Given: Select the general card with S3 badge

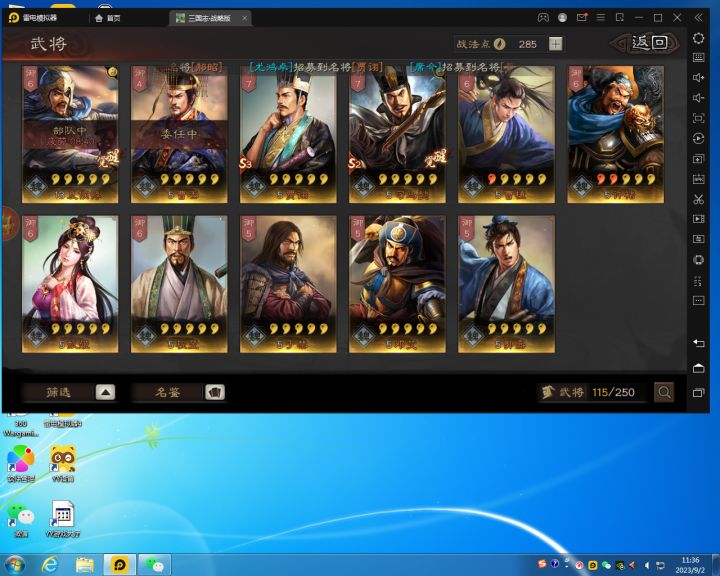Looking at the screenshot, I should pyautogui.click(x=288, y=135).
